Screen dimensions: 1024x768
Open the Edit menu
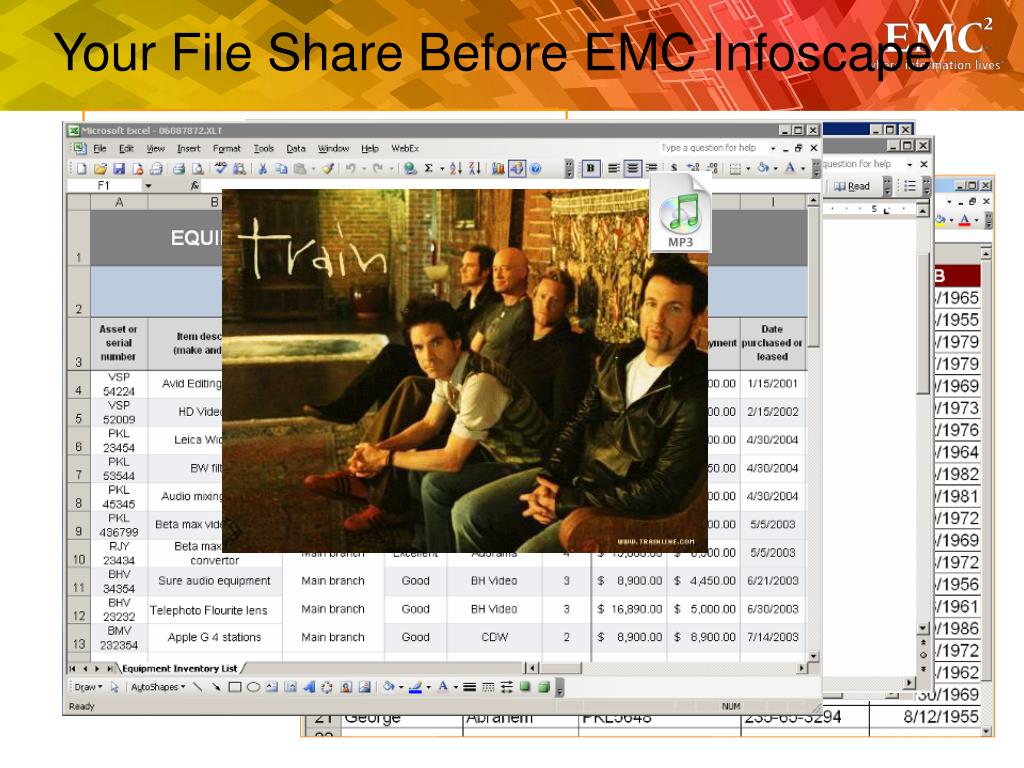pos(127,148)
